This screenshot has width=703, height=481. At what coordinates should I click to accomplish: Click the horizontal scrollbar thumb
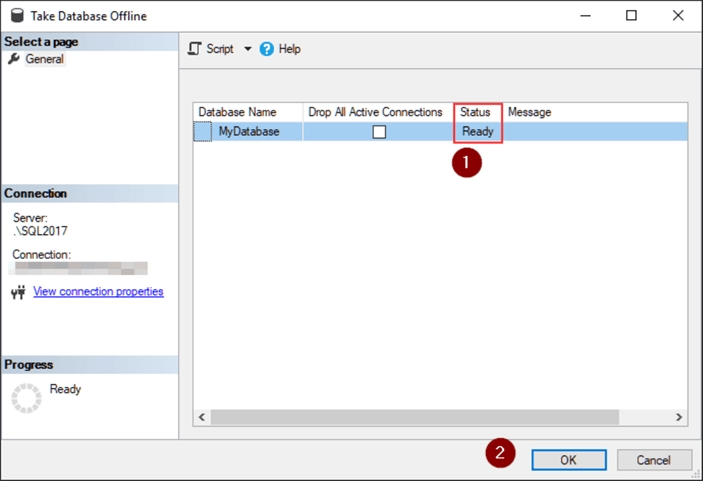tap(415, 417)
